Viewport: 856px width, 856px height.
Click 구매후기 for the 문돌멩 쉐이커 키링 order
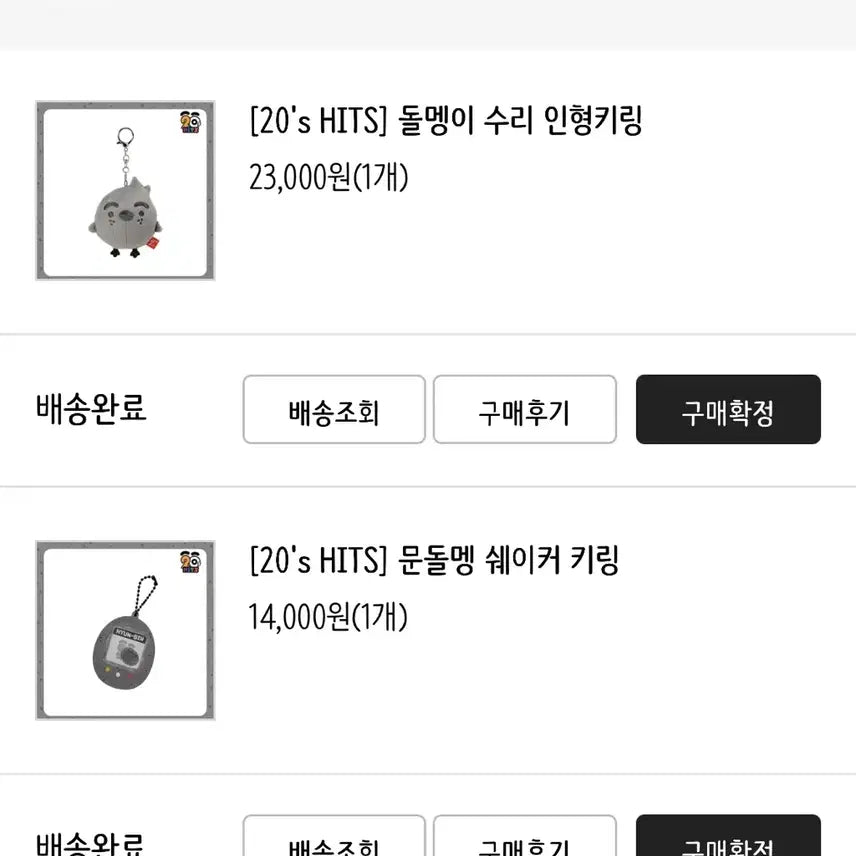click(x=525, y=840)
